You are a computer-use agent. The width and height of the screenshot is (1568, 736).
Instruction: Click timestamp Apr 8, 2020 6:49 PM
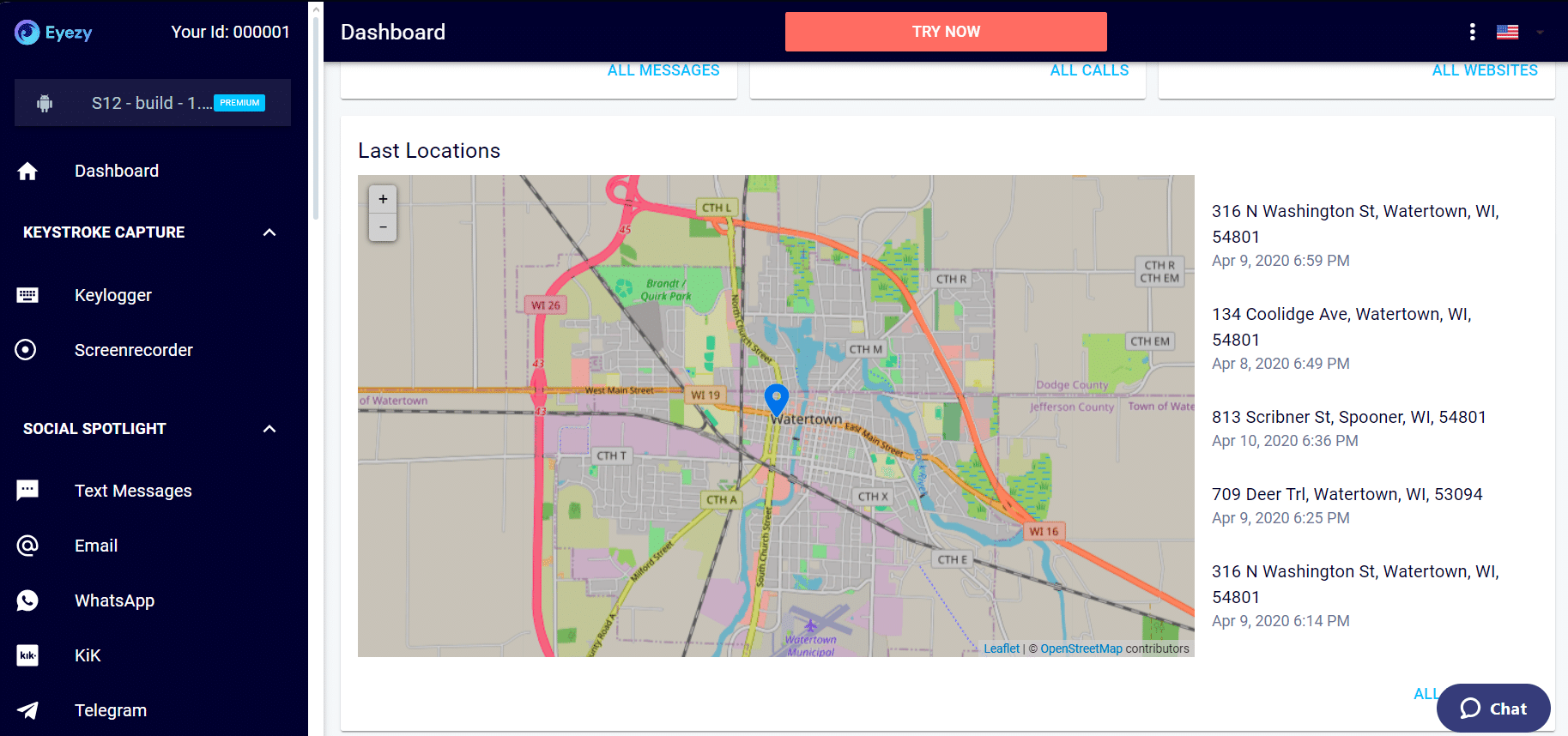[x=1280, y=364]
